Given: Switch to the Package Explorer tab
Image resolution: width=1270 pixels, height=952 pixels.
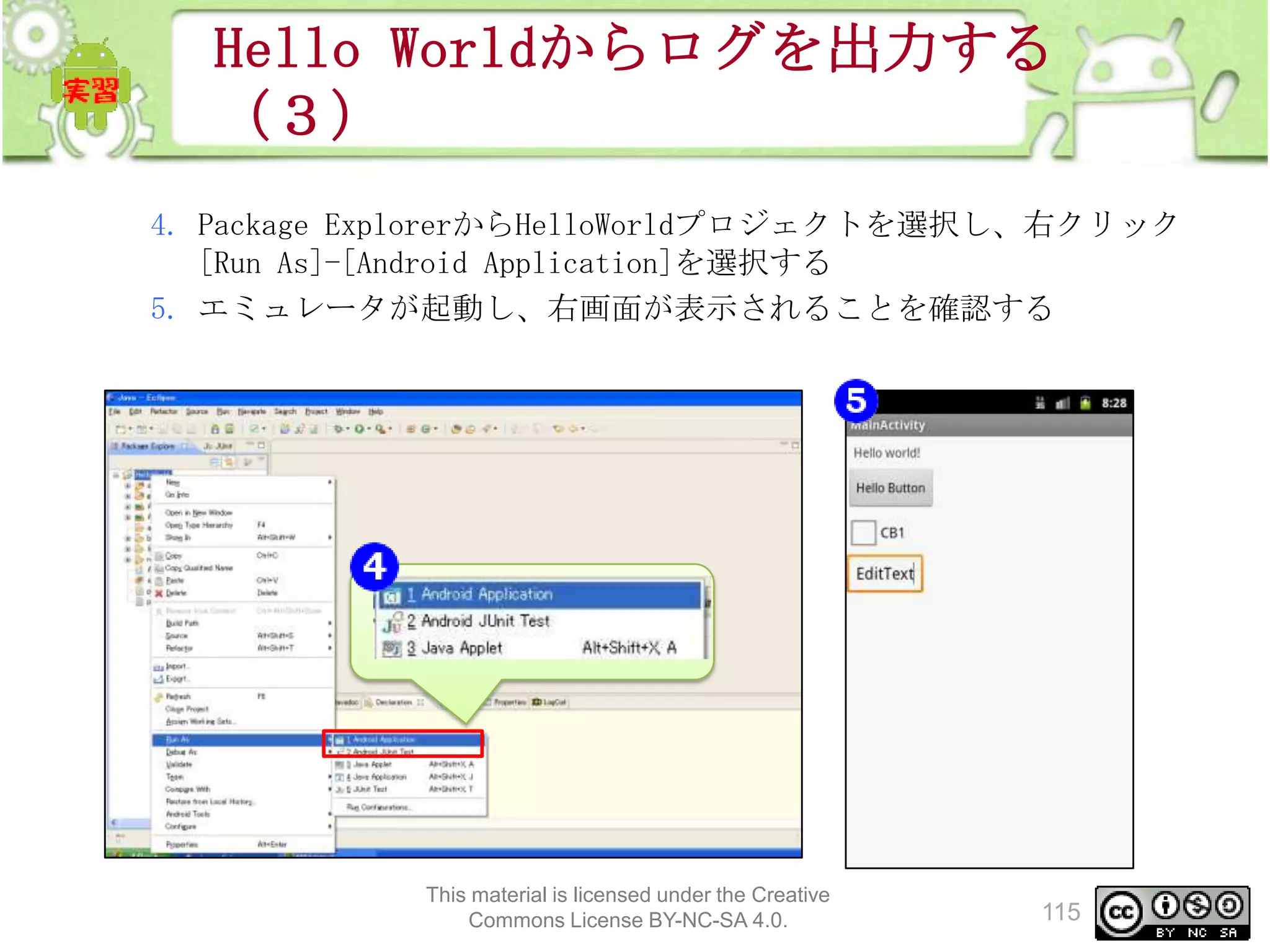Looking at the screenshot, I should [x=148, y=446].
